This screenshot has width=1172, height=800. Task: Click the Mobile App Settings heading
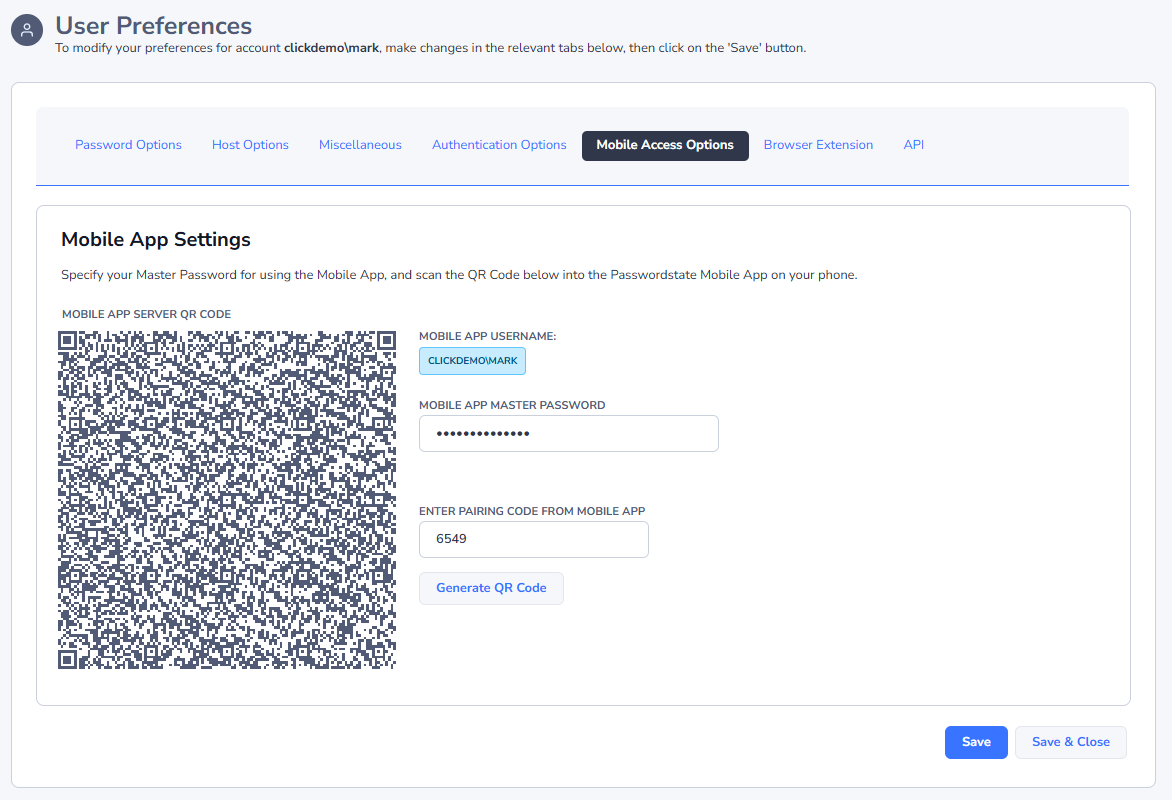pyautogui.click(x=155, y=239)
